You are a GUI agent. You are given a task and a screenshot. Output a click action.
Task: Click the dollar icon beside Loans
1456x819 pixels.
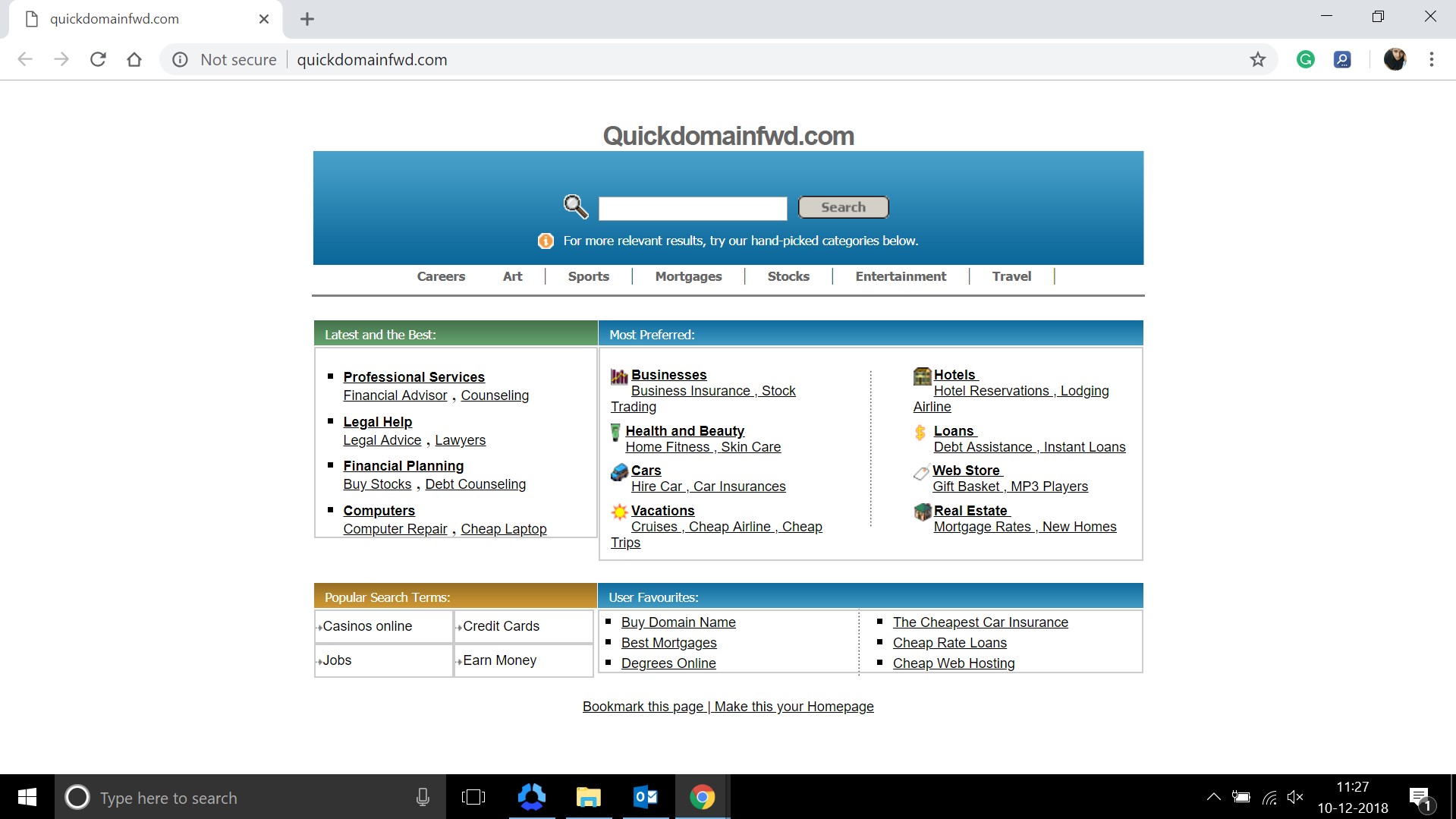[x=920, y=432]
